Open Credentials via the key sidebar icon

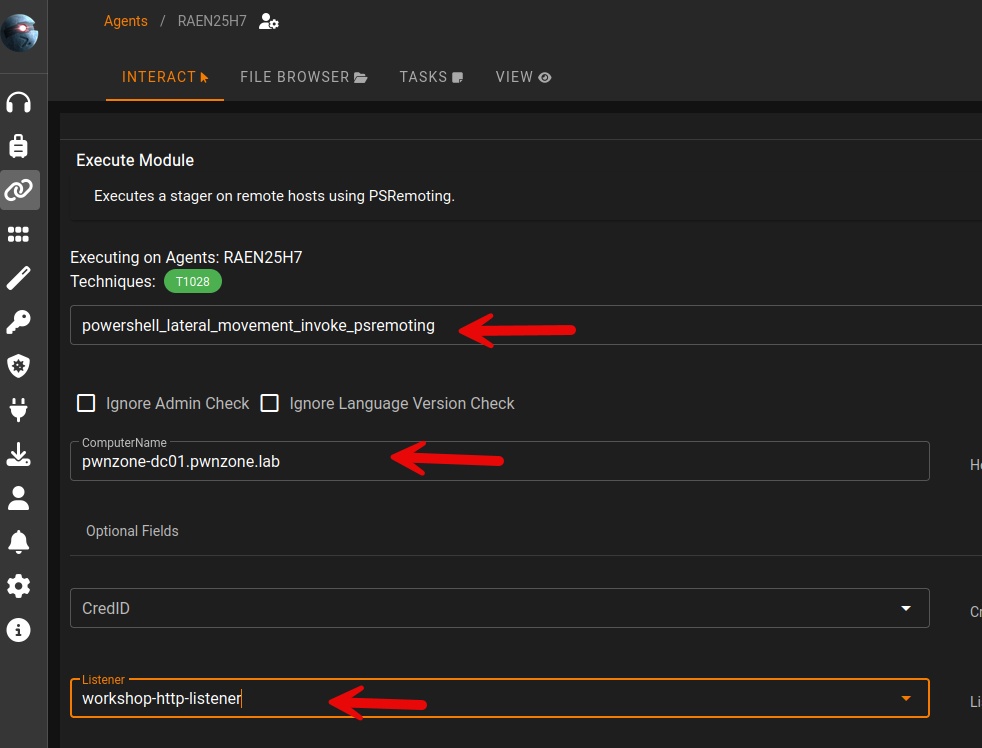tap(19, 322)
